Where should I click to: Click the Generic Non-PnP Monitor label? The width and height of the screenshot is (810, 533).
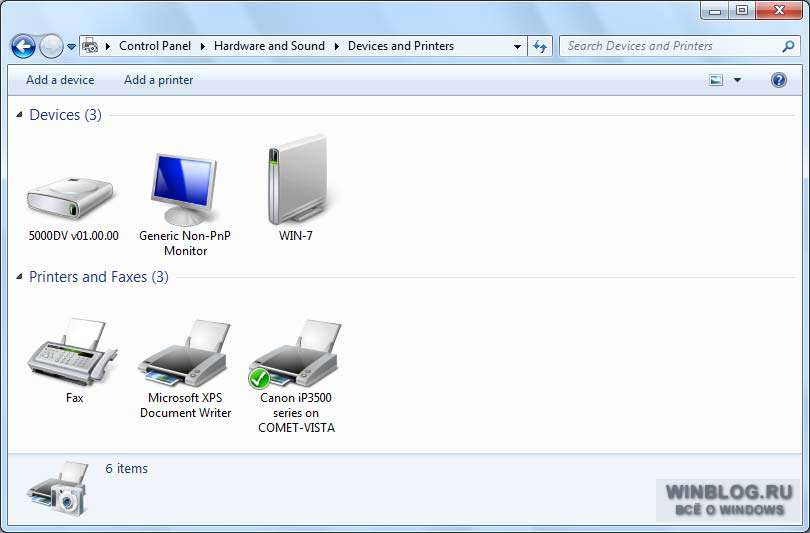point(185,243)
